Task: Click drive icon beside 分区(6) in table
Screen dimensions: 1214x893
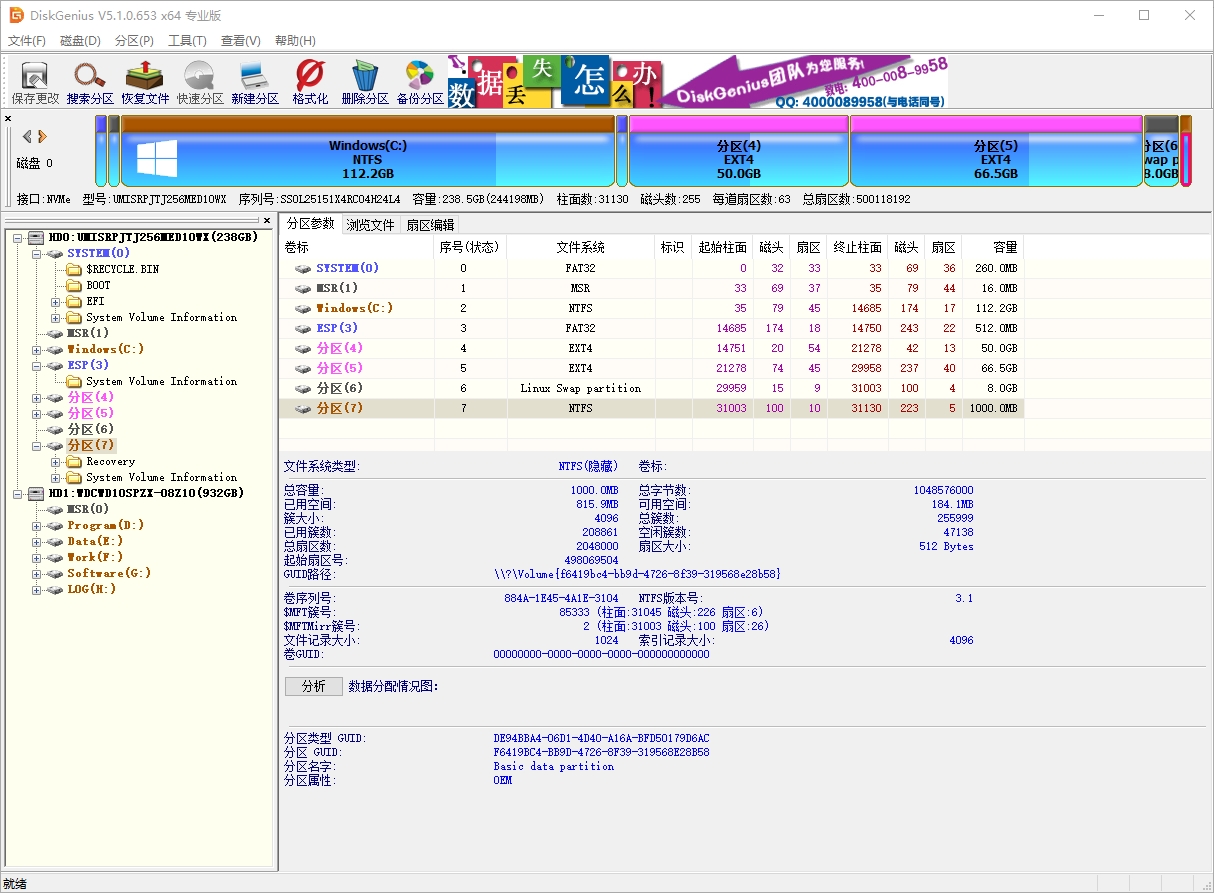Action: 303,388
